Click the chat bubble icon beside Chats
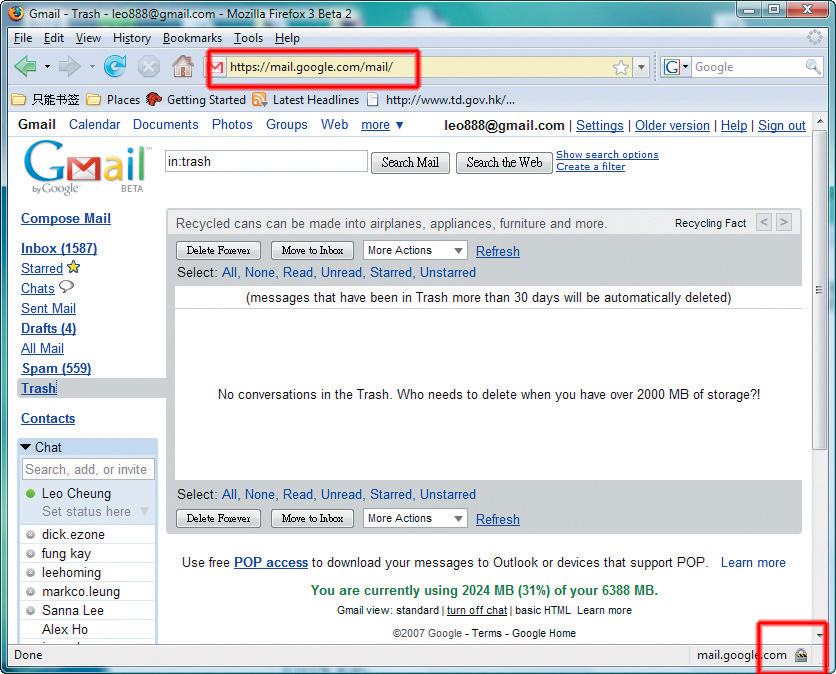This screenshot has height=674, width=836. point(66,287)
